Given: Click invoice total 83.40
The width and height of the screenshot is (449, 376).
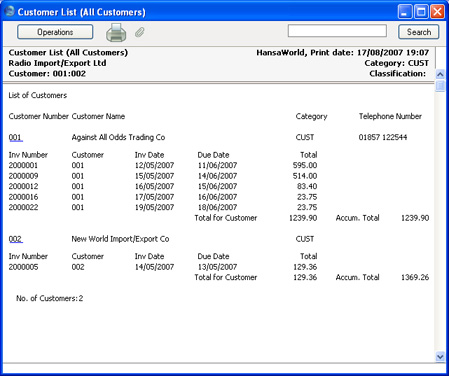Looking at the screenshot, I should (307, 186).
